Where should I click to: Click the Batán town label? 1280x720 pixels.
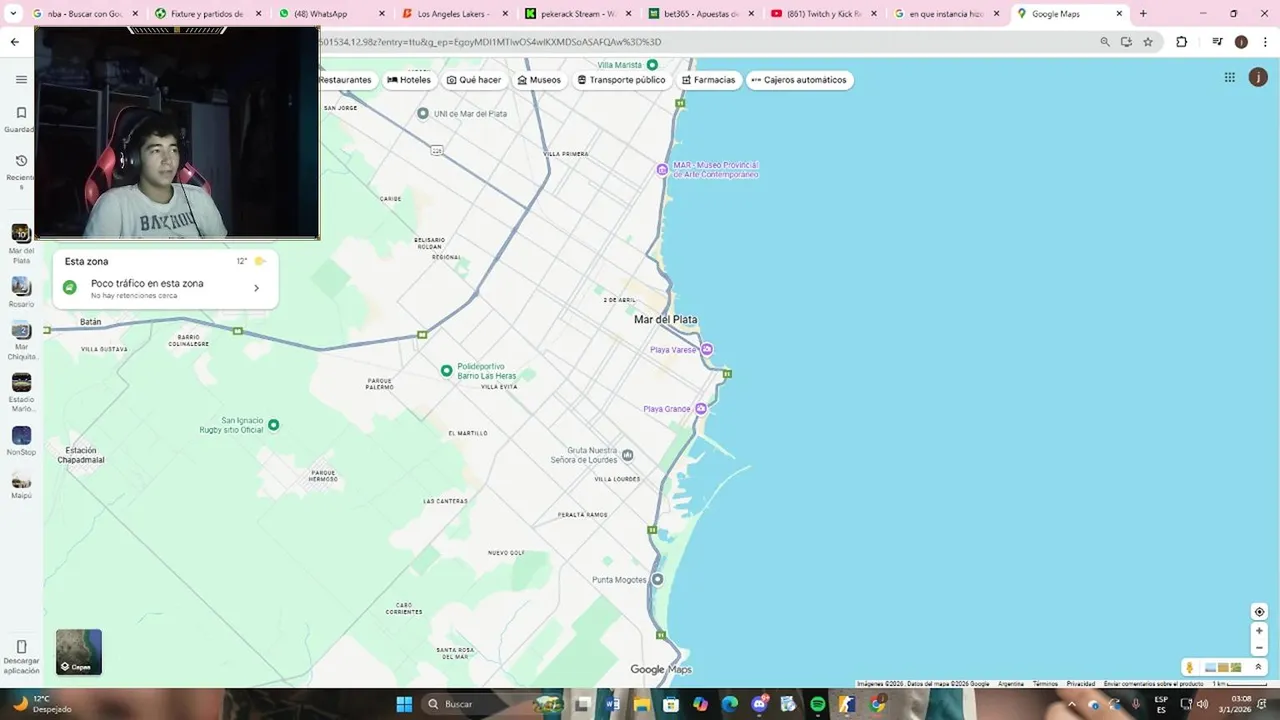point(91,322)
